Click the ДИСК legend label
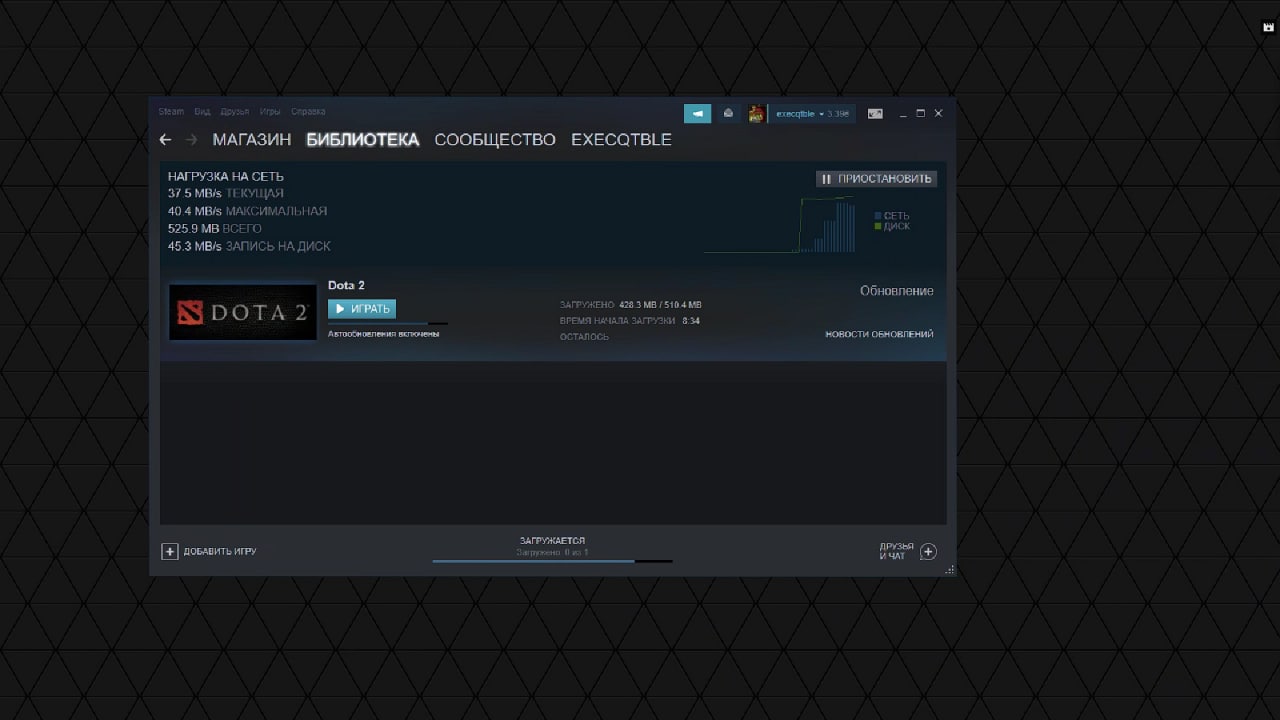This screenshot has width=1280, height=720. click(897, 226)
